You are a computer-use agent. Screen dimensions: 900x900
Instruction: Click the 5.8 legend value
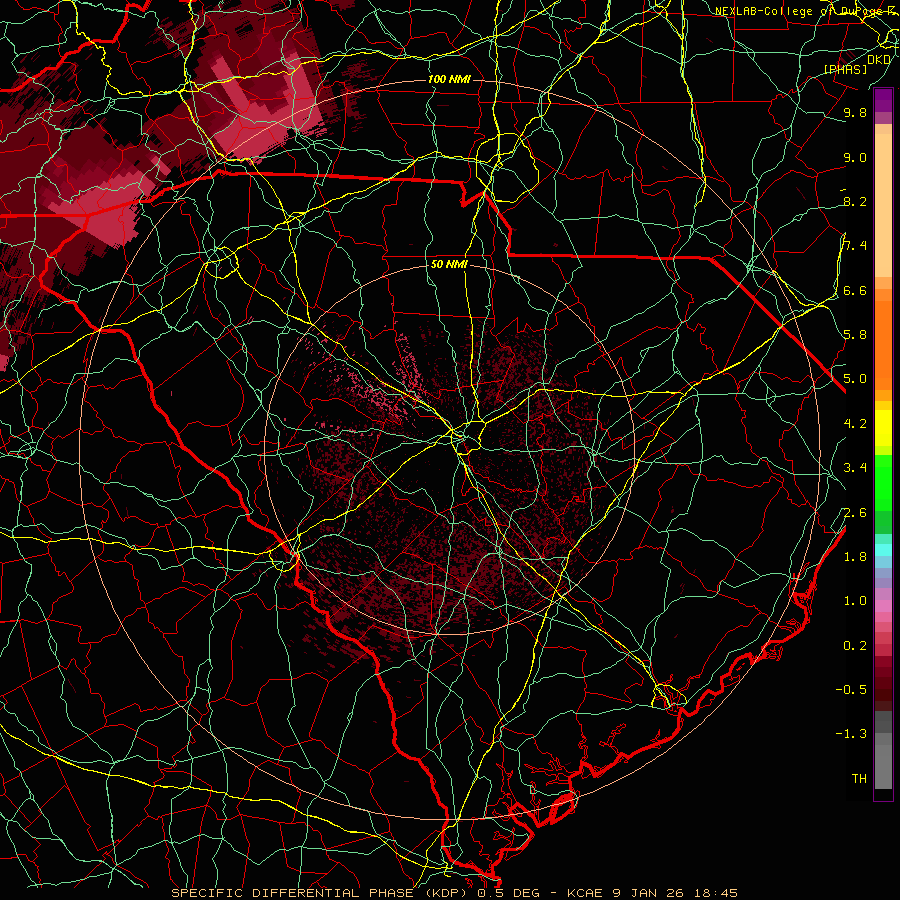coord(855,334)
